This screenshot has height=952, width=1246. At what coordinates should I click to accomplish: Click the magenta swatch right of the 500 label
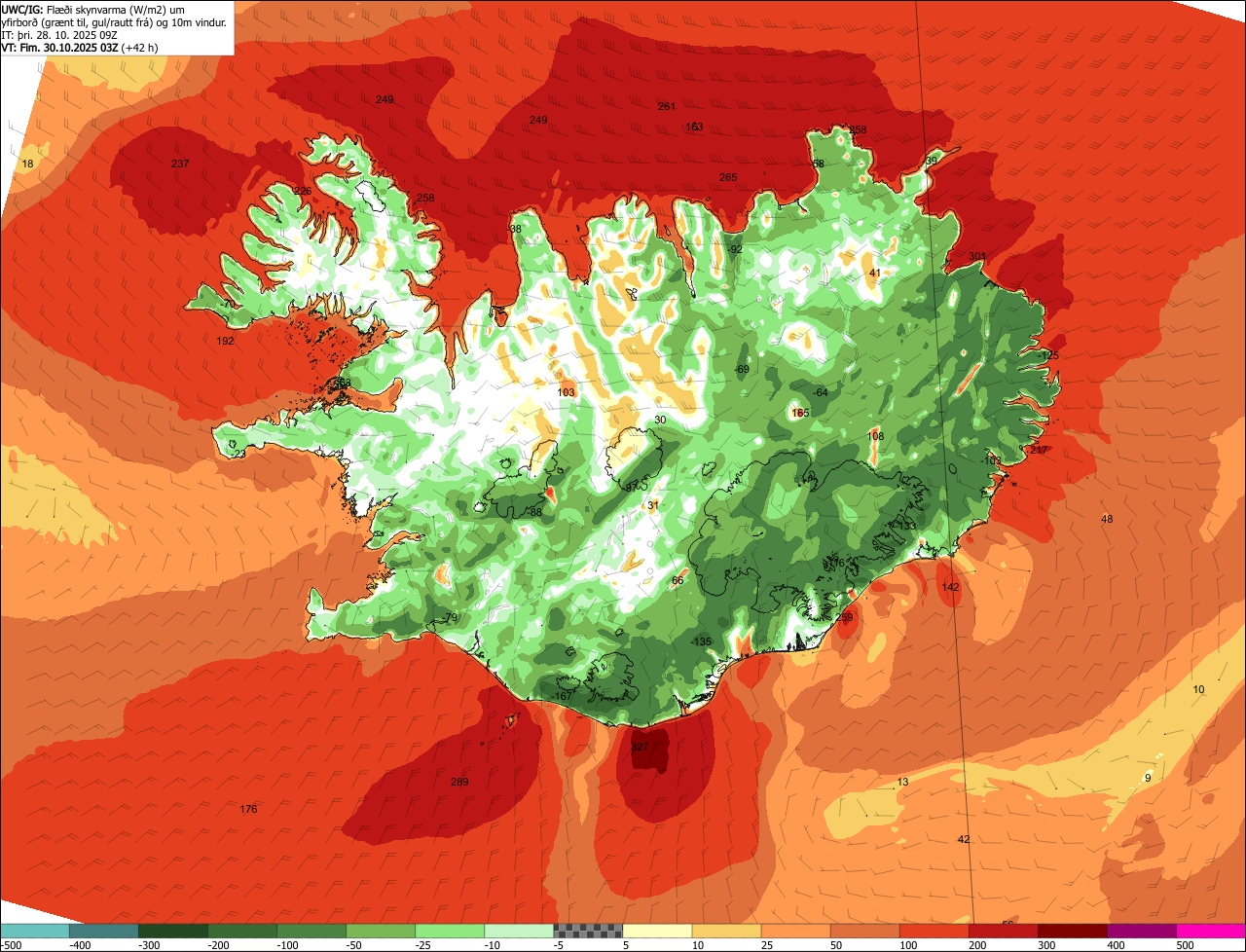[1211, 931]
